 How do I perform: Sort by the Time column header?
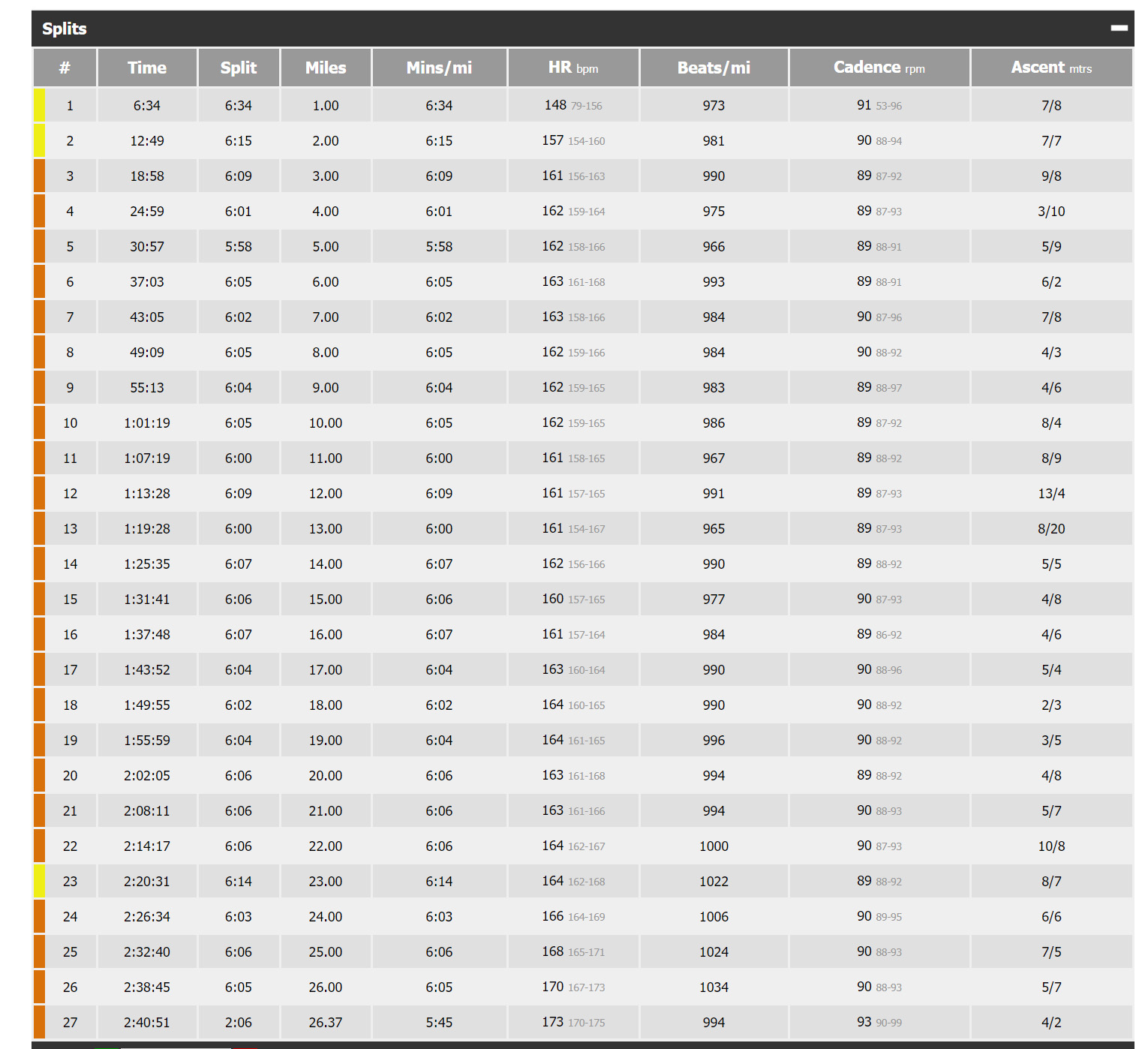[147, 68]
